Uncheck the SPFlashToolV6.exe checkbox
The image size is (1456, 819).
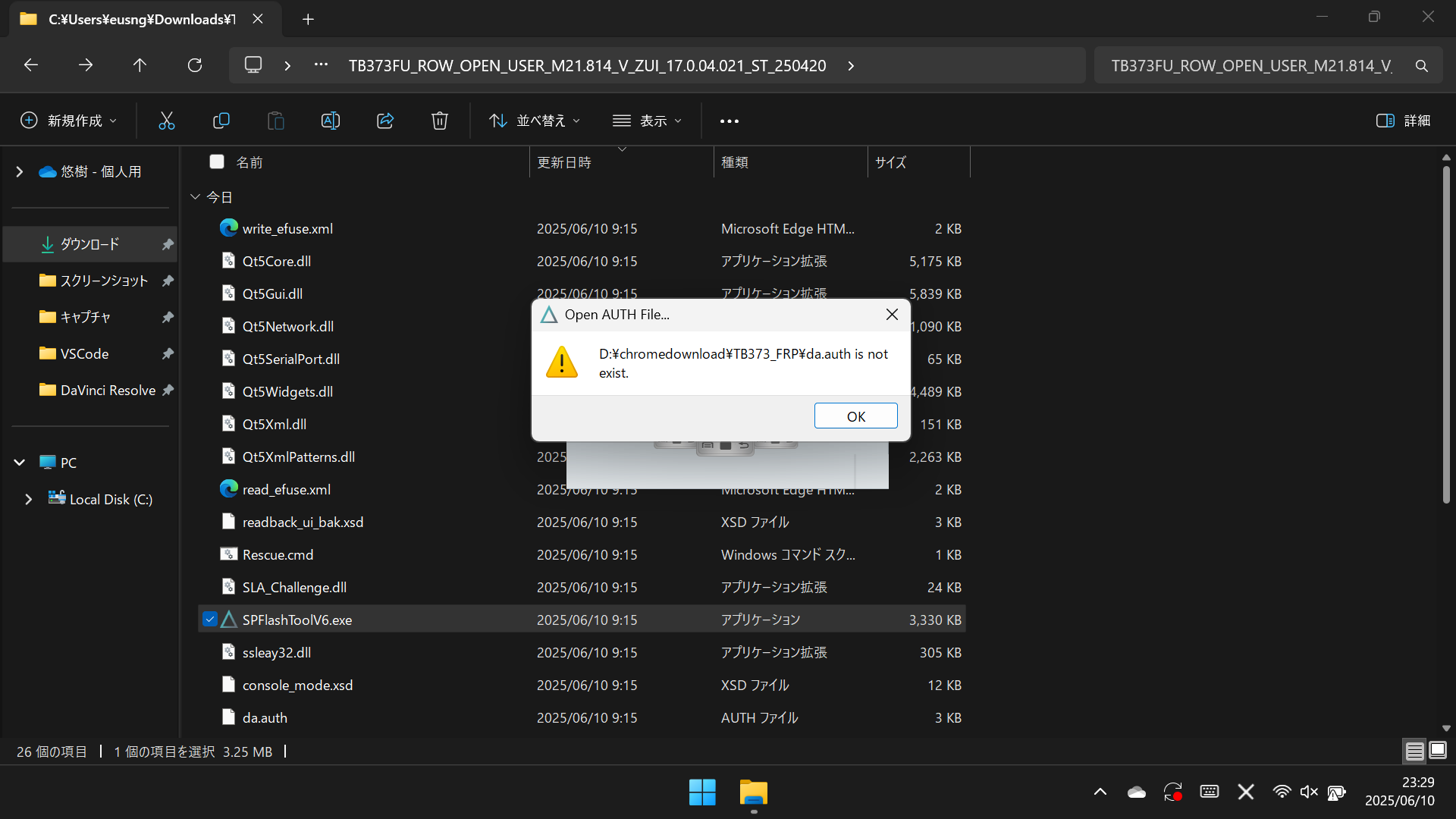click(x=210, y=620)
